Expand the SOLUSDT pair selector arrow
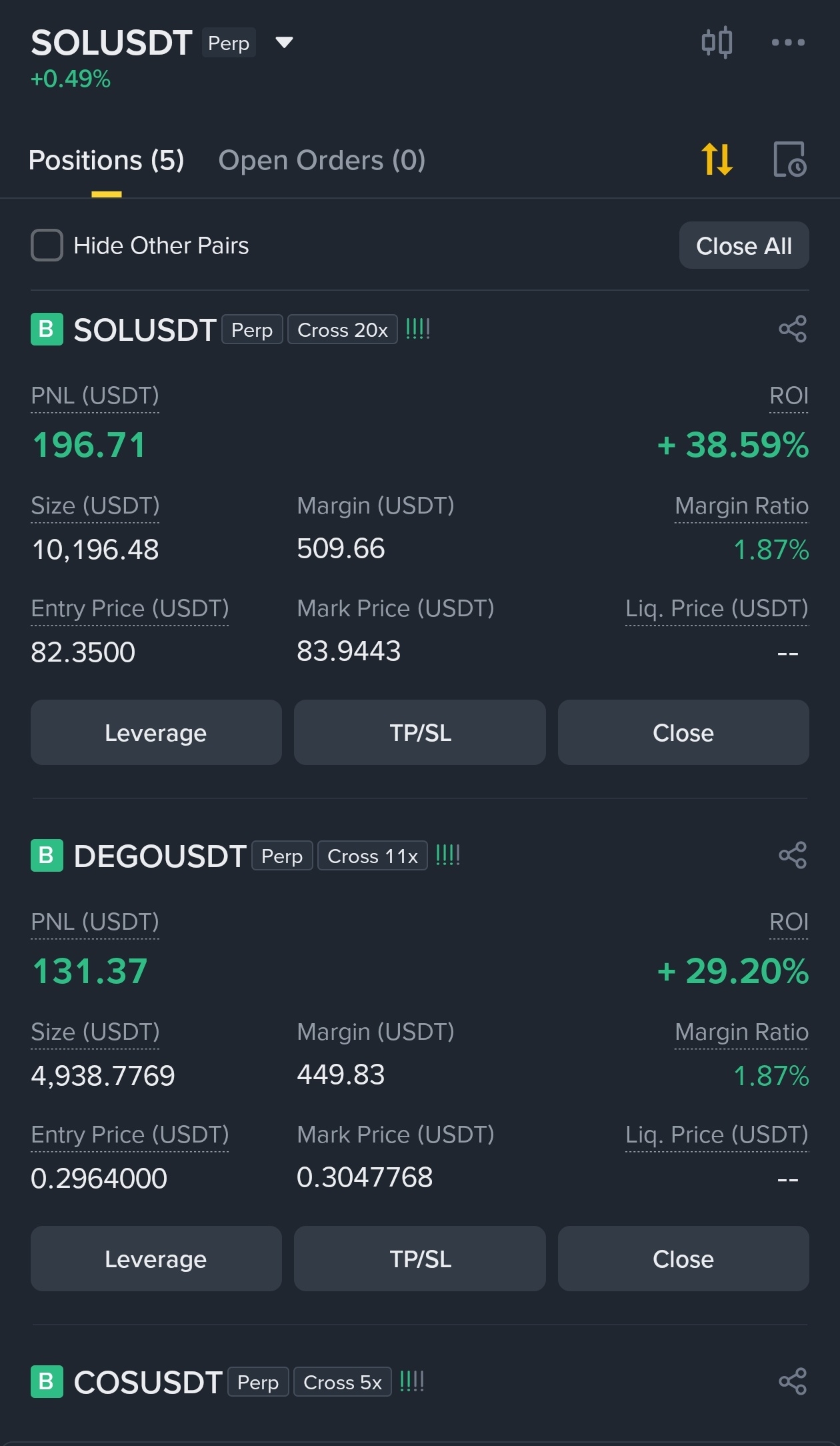 [x=285, y=43]
